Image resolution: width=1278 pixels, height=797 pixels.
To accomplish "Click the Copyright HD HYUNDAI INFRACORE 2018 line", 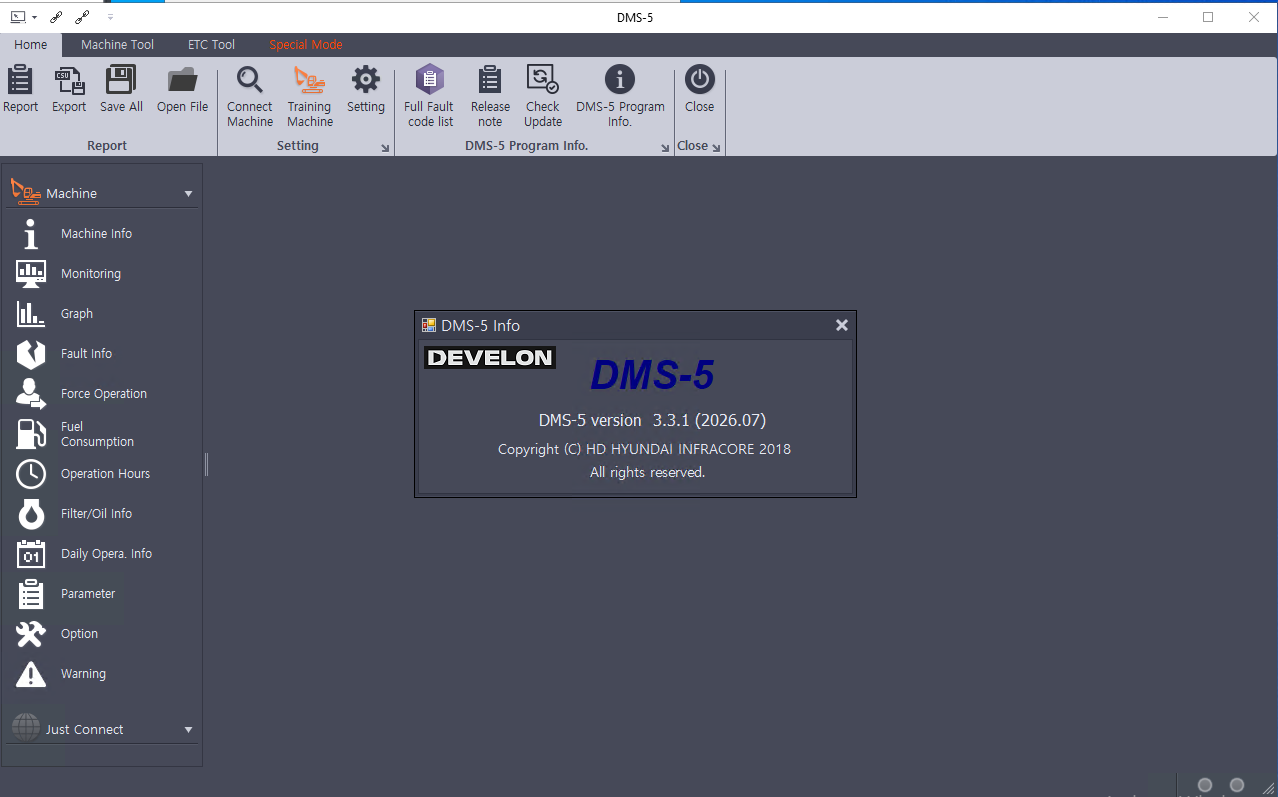I will [644, 449].
